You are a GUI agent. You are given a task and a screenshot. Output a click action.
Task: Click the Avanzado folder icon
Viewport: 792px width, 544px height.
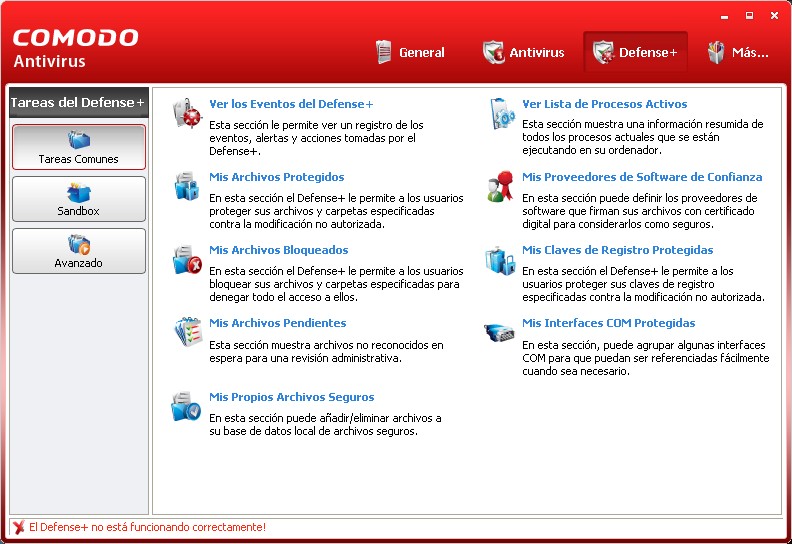click(x=79, y=245)
